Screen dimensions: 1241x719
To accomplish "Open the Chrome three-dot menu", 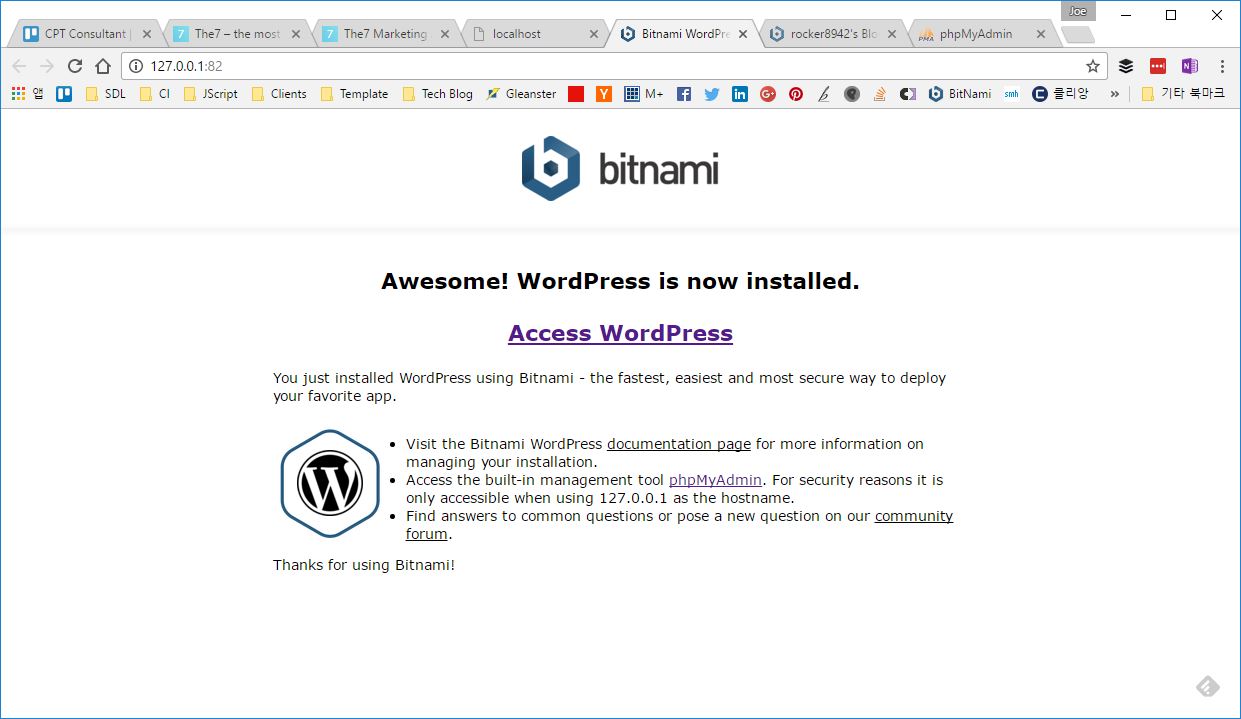I will point(1222,66).
